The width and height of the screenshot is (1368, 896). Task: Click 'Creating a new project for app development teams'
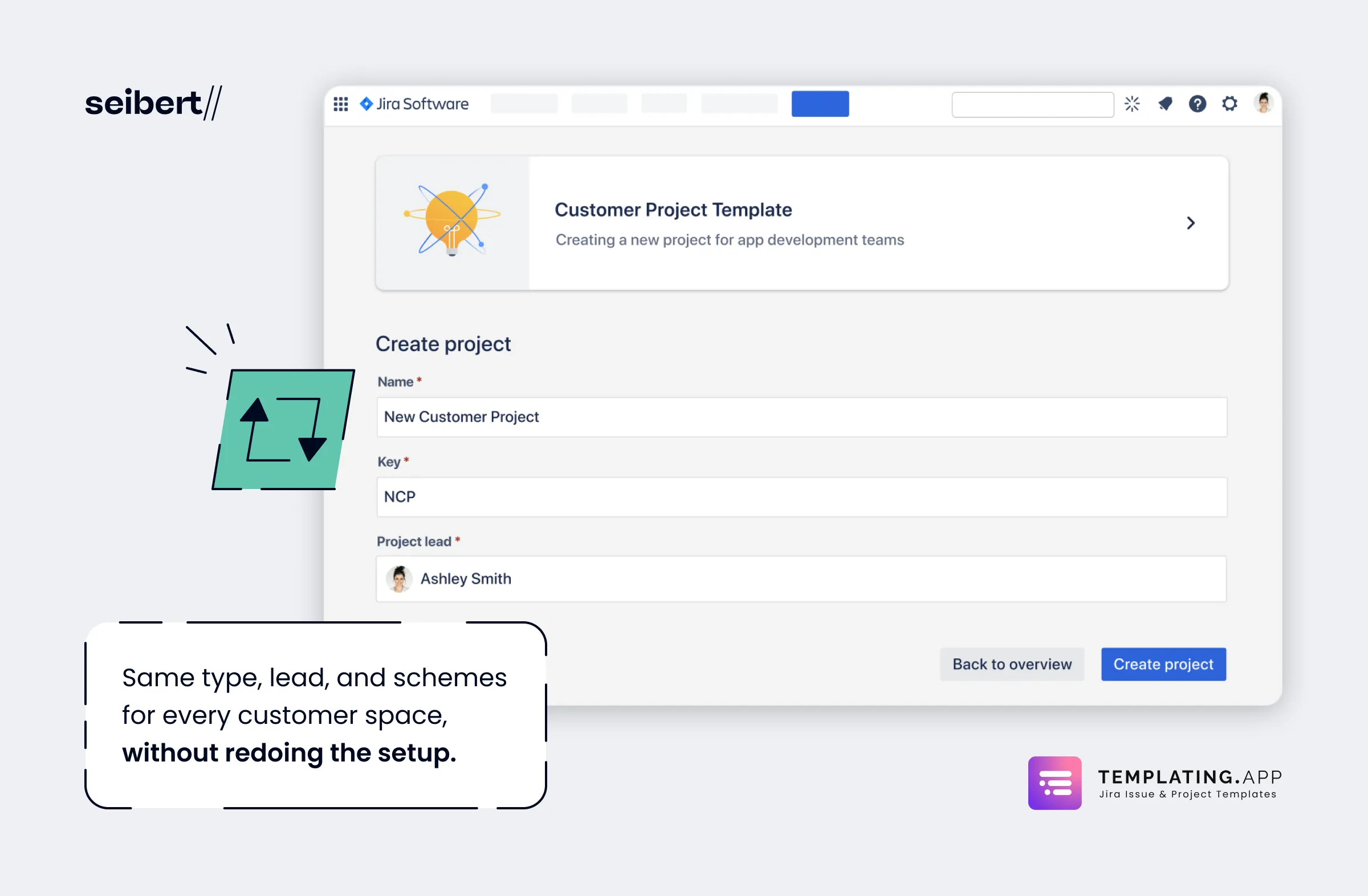tap(730, 239)
